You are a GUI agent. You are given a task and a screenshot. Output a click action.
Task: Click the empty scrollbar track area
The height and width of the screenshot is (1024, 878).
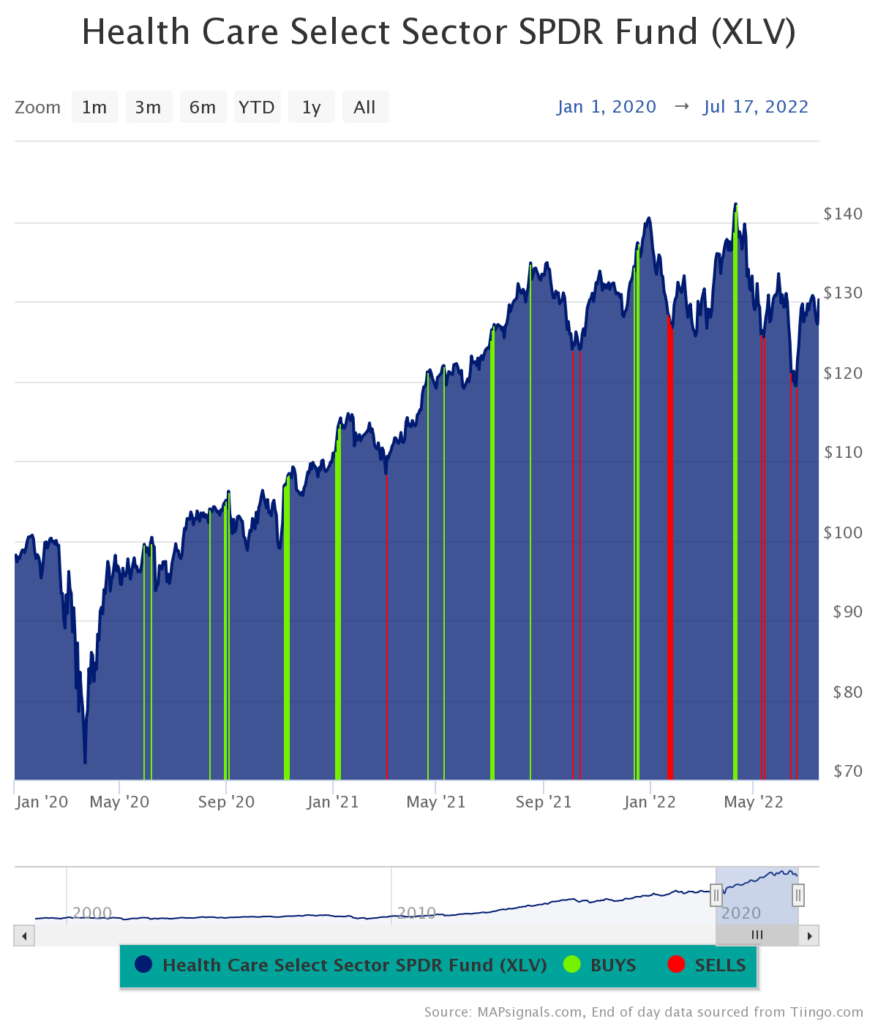[370, 935]
